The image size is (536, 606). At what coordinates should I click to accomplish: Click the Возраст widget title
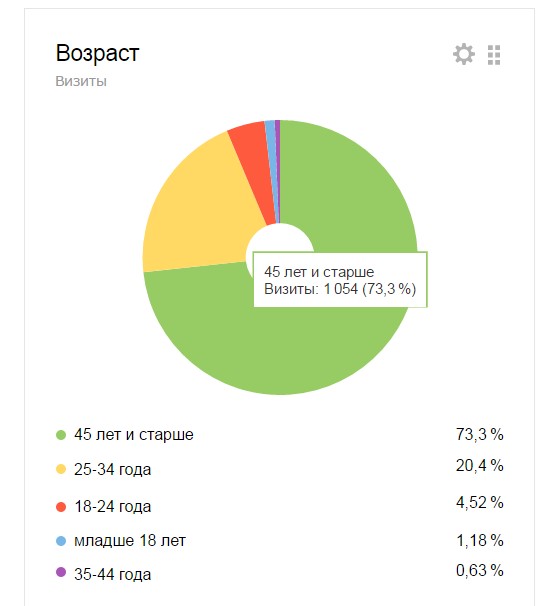point(97,53)
